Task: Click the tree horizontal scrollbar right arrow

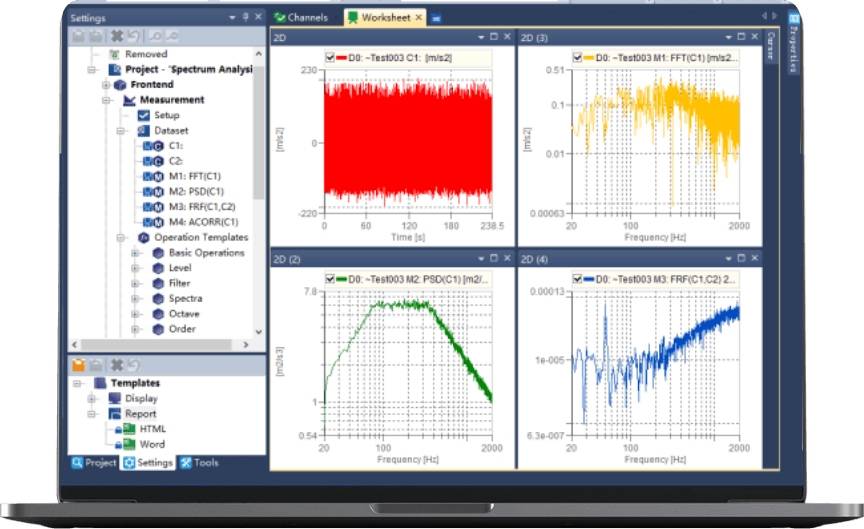Action: (x=246, y=344)
